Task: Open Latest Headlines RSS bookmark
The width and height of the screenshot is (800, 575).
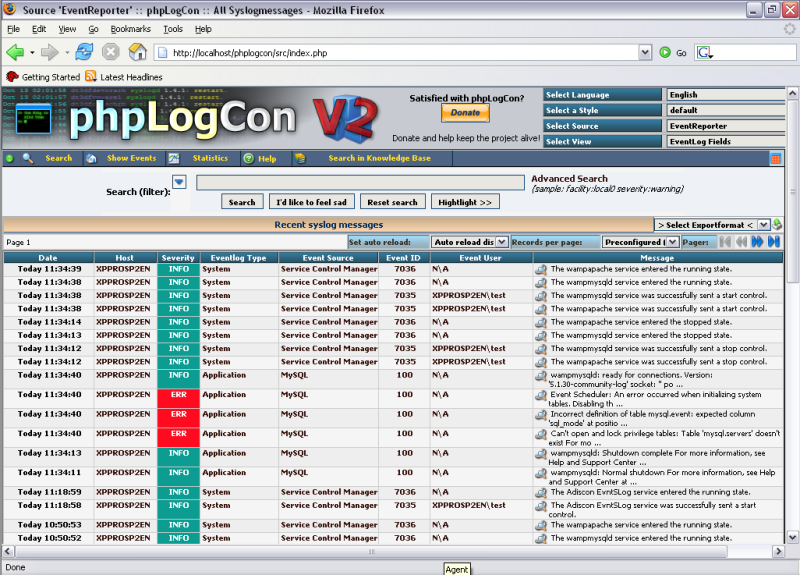Action: pyautogui.click(x=124, y=77)
